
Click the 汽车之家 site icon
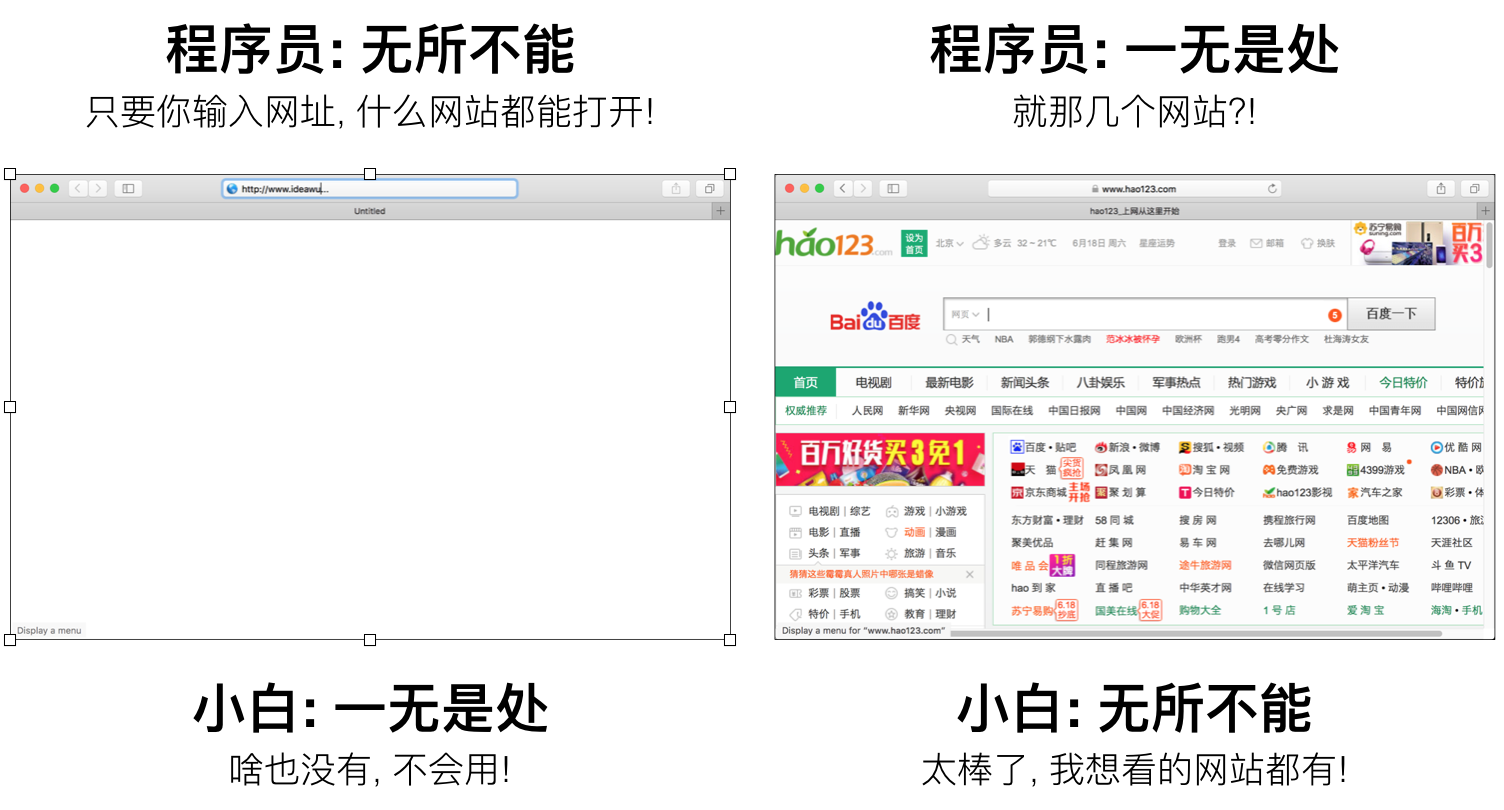click(x=1352, y=492)
